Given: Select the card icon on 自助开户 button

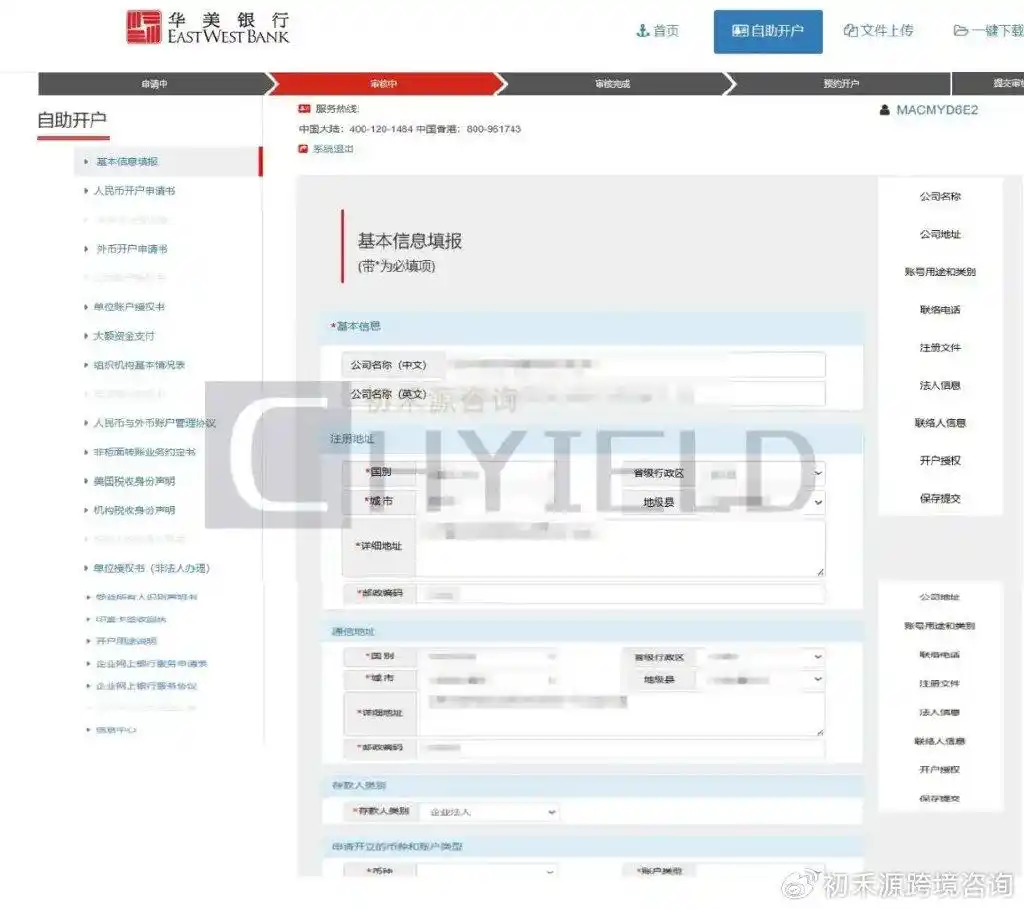Looking at the screenshot, I should (x=738, y=31).
